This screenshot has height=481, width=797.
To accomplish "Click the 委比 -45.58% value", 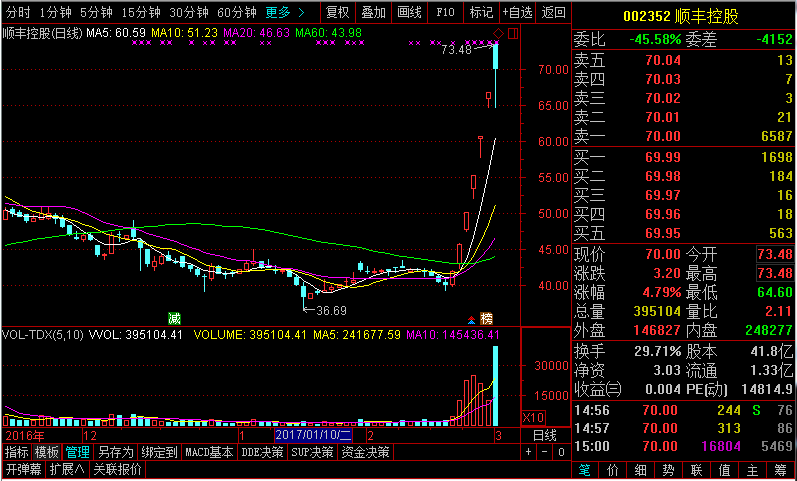I will 655,39.
